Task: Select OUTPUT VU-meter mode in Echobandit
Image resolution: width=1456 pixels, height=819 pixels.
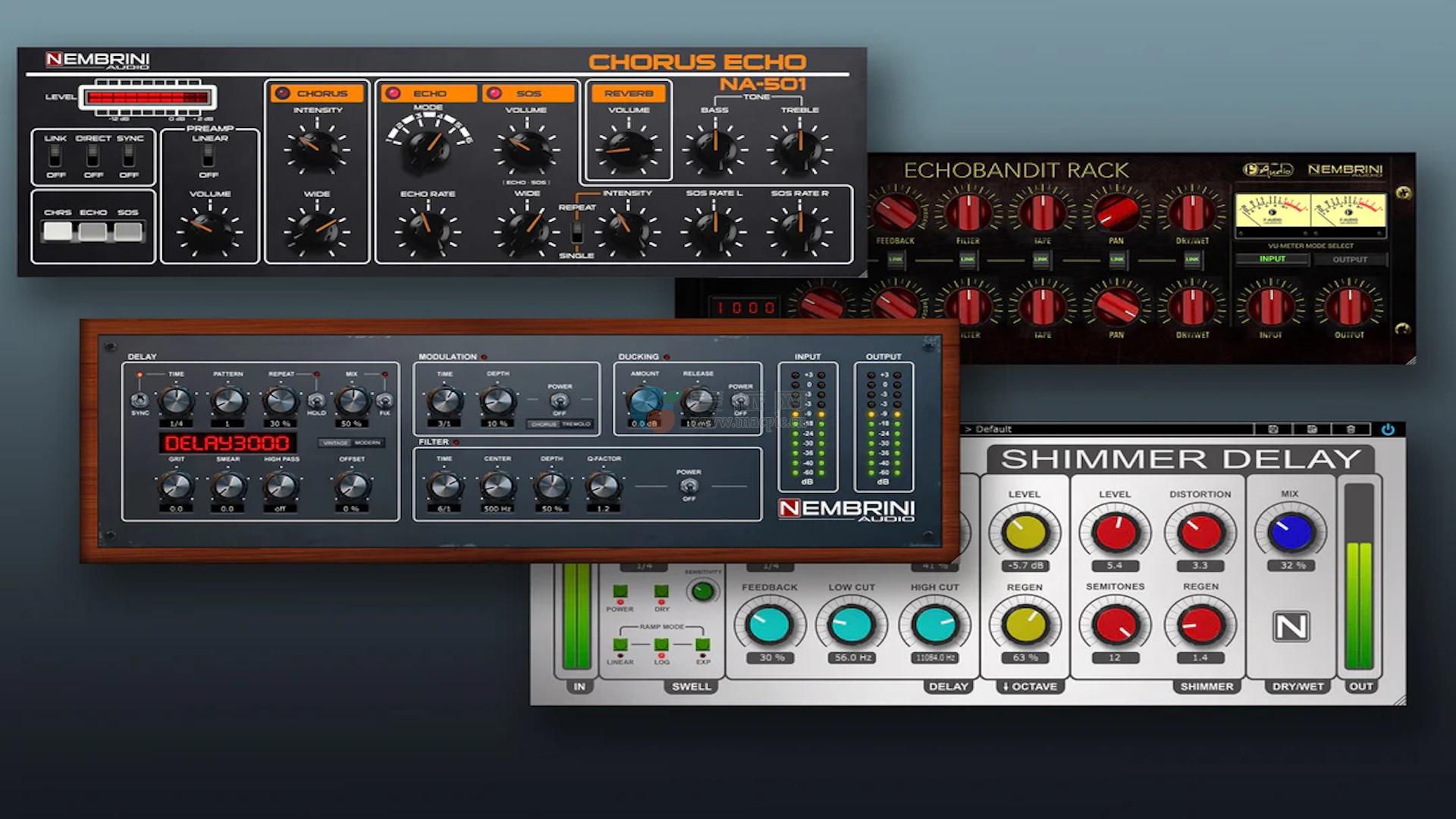Action: pyautogui.click(x=1349, y=259)
